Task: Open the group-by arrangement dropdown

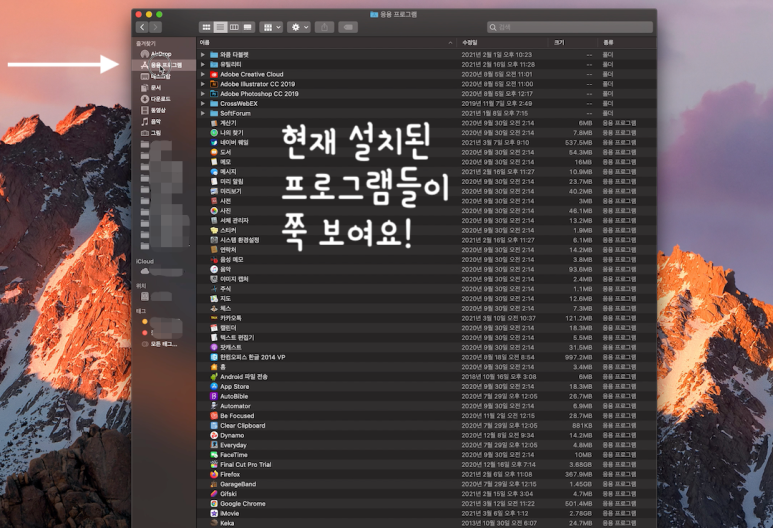Action: (271, 27)
